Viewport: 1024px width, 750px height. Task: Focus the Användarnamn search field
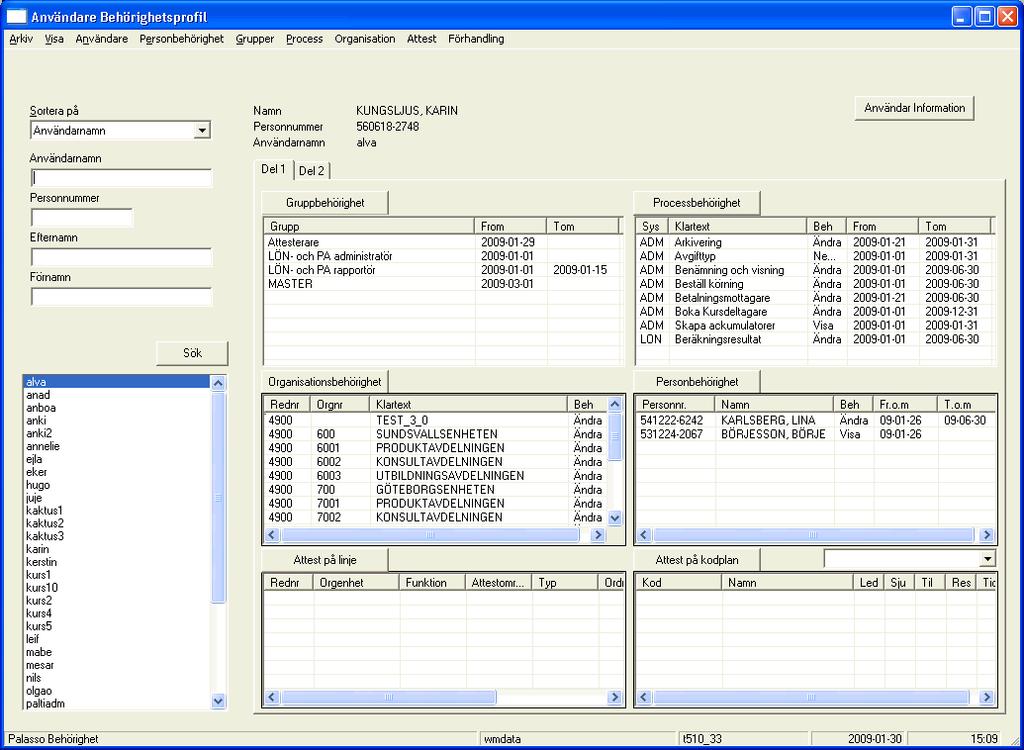pos(121,178)
